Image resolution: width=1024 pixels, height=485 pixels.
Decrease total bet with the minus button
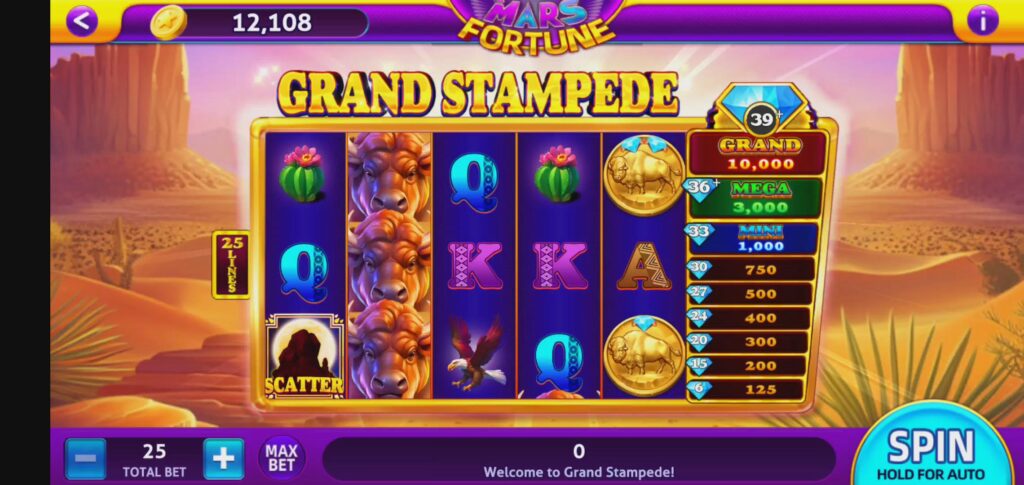(86, 459)
